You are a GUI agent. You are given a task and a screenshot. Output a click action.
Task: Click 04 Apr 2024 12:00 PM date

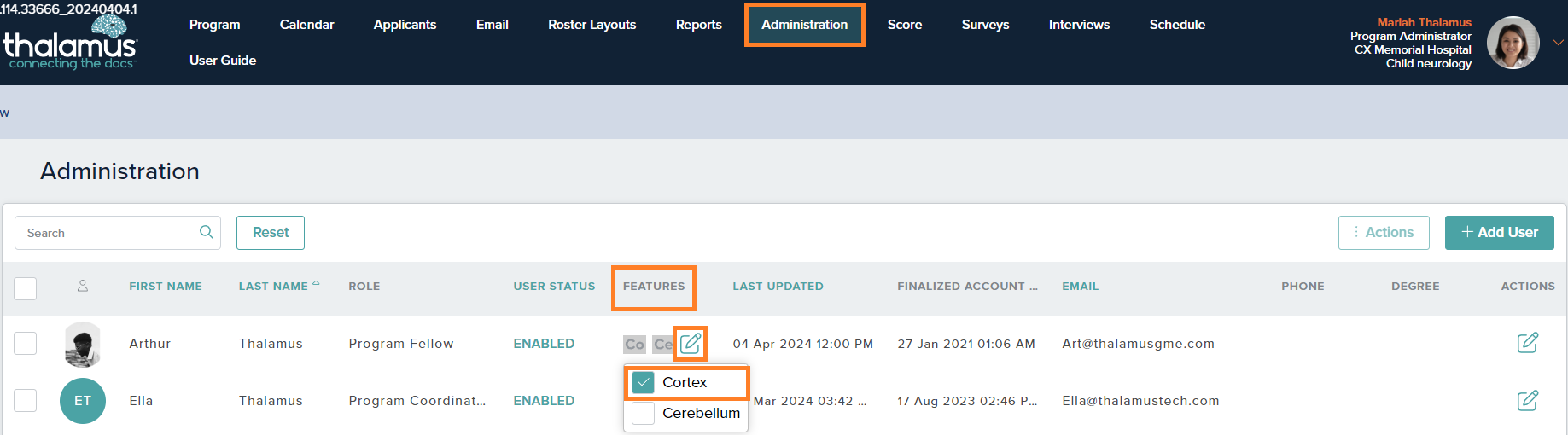803,344
